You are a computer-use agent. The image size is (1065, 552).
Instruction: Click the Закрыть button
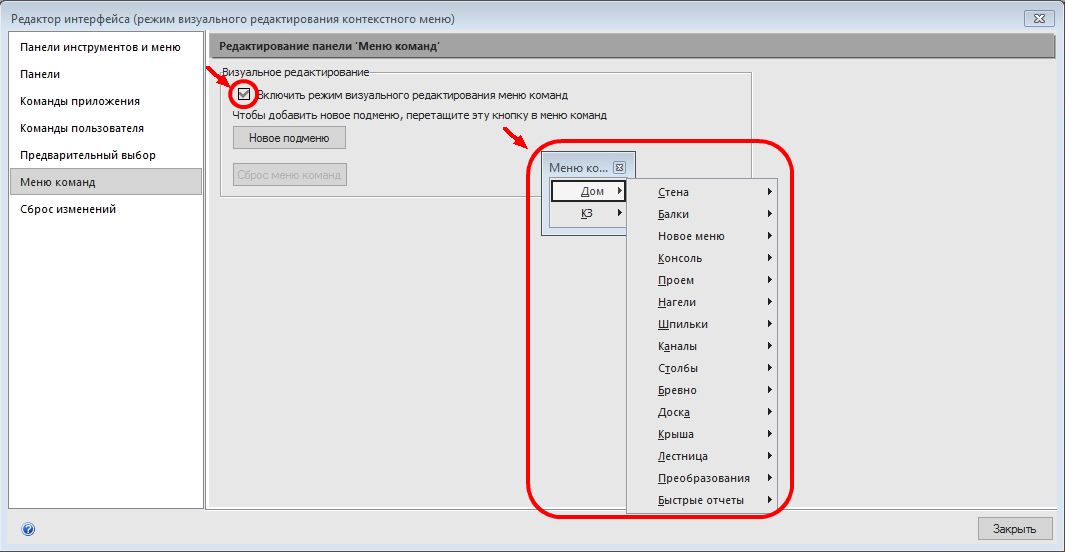coord(1015,528)
